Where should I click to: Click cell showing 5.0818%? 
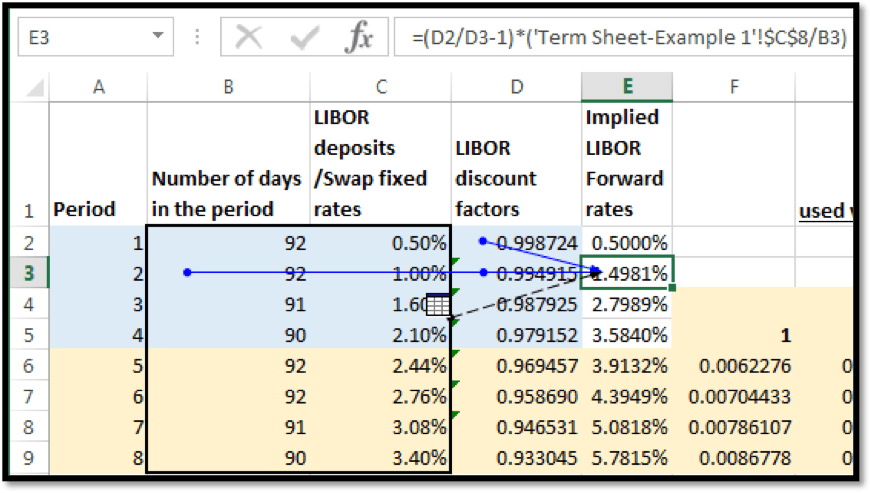pos(627,427)
